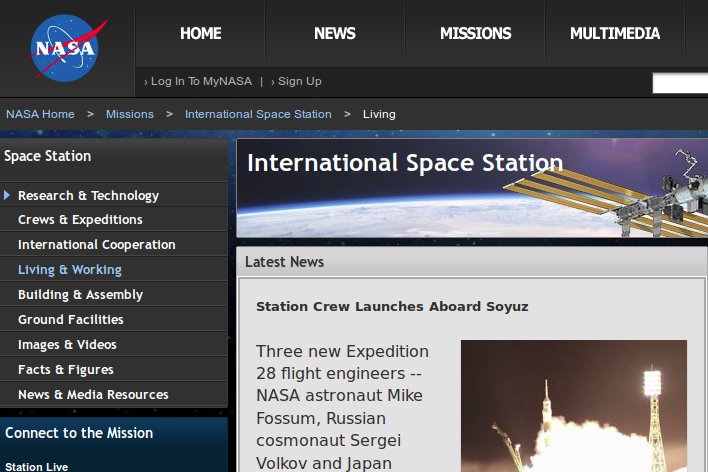Viewport: 708px width, 472px height.
Task: Select Space Station sidebar heading
Action: [47, 156]
